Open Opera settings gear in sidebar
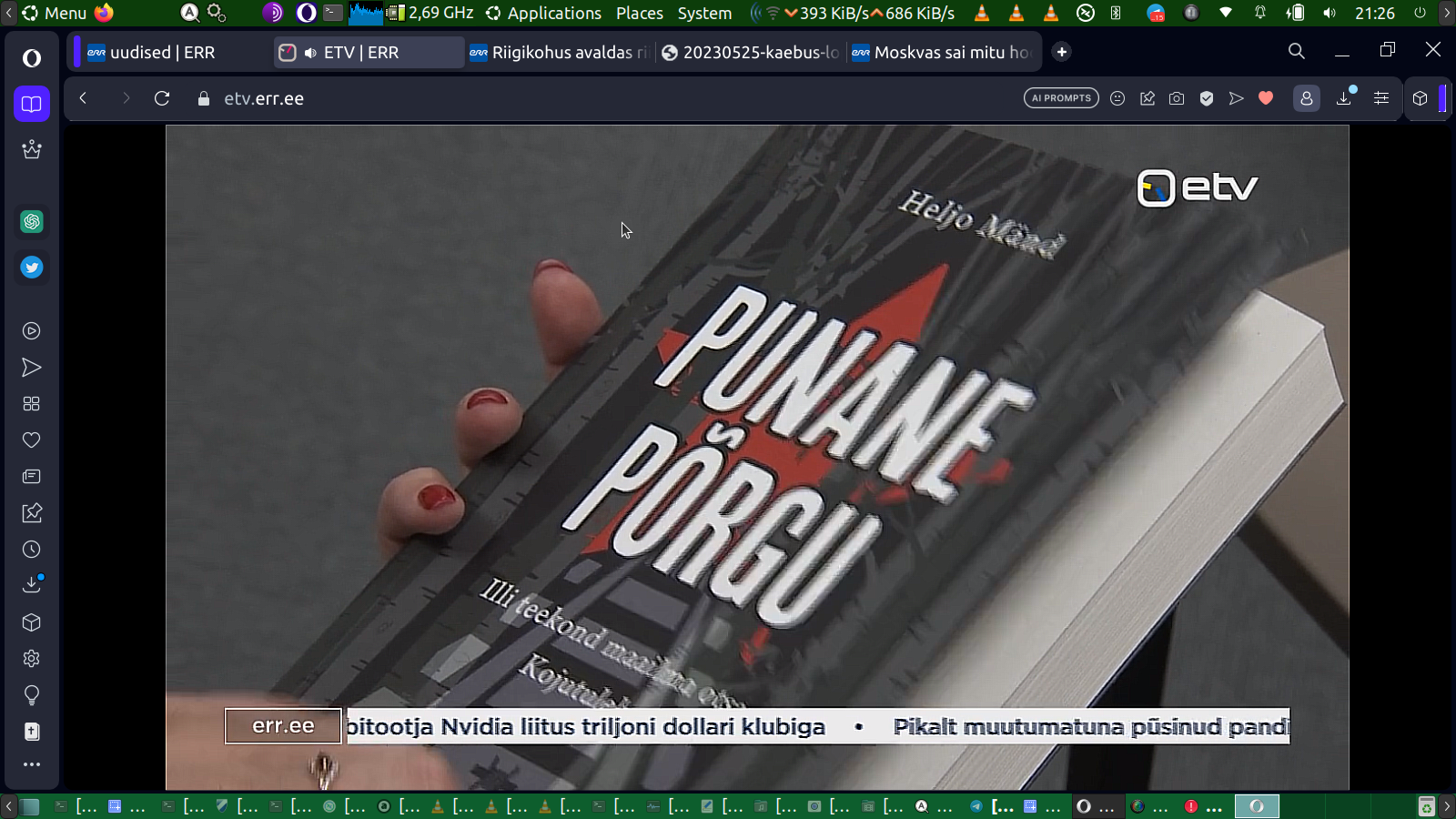The image size is (1456, 819). click(32, 659)
